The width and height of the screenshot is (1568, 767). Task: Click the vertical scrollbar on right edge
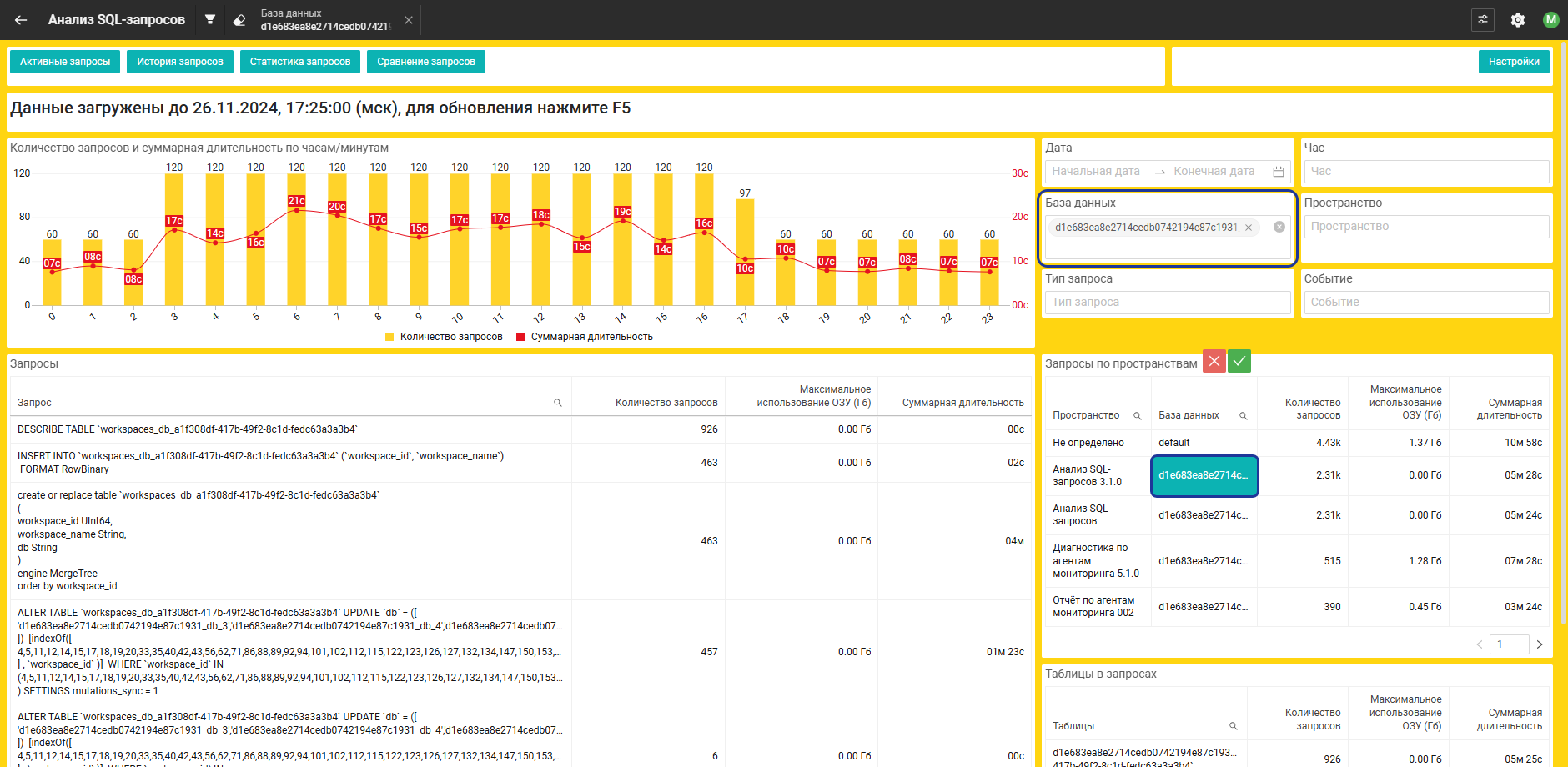coord(1564,333)
